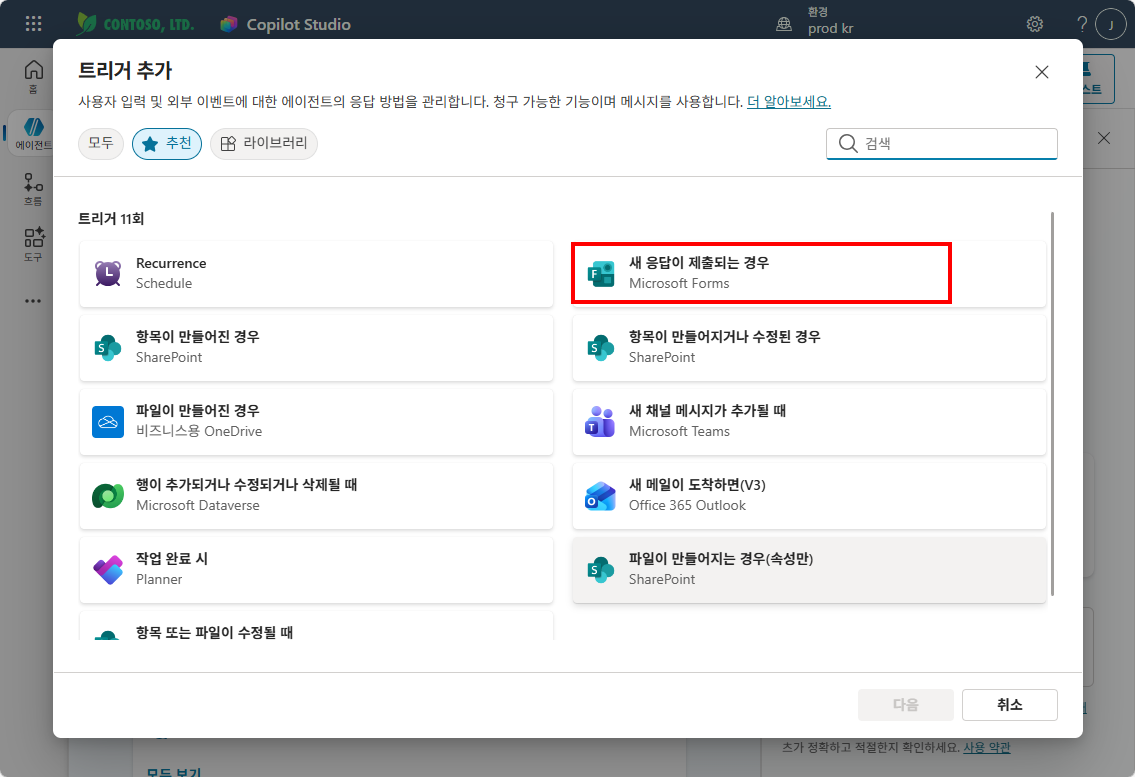The width and height of the screenshot is (1135, 777).
Task: Open the user account avatar J
Action: [x=1110, y=24]
